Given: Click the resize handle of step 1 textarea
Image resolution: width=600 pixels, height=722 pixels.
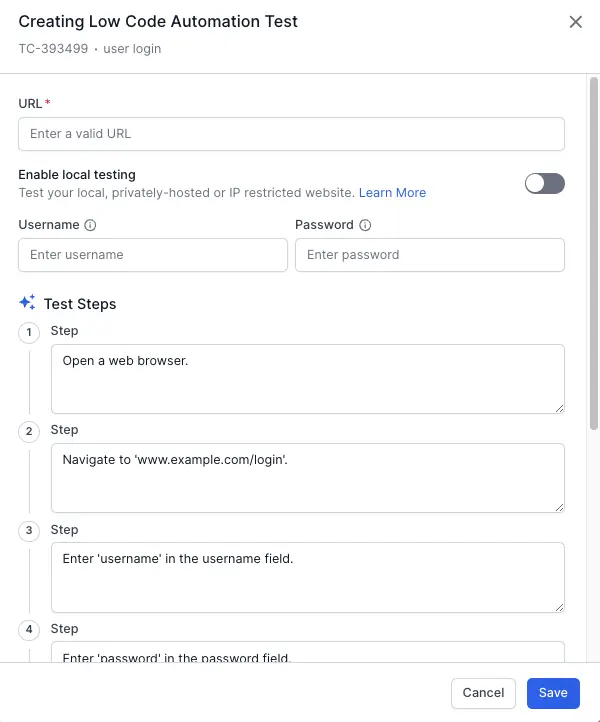Looking at the screenshot, I should point(559,407).
